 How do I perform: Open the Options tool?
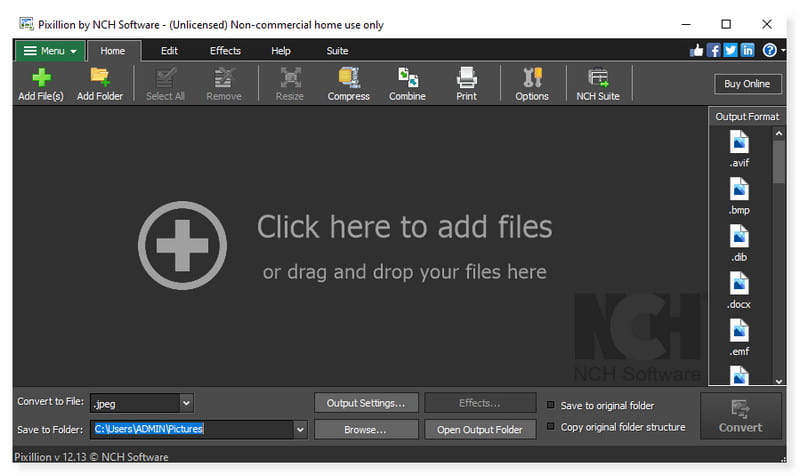point(531,79)
